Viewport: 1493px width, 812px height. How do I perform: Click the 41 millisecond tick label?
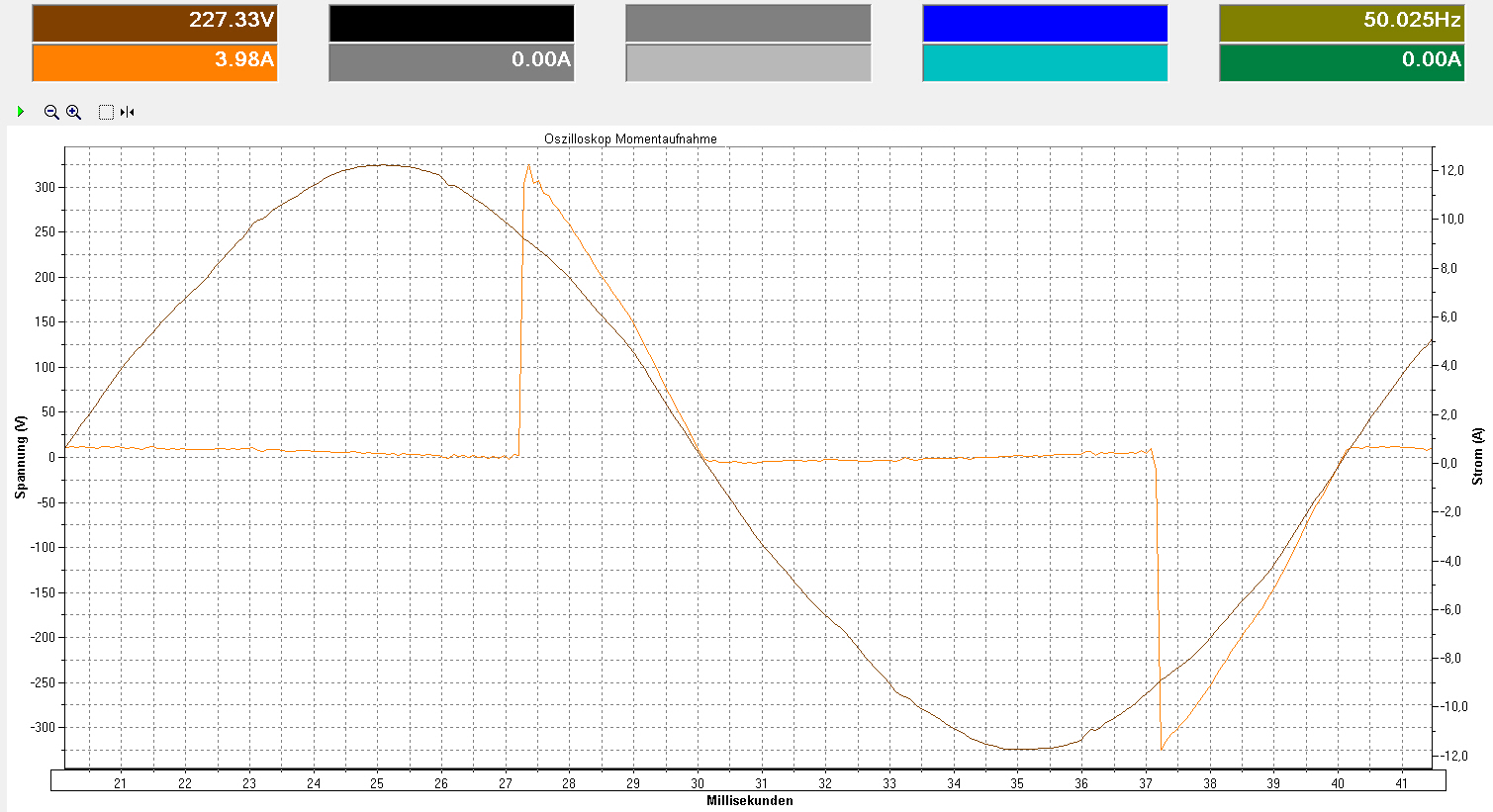pyautogui.click(x=1402, y=783)
